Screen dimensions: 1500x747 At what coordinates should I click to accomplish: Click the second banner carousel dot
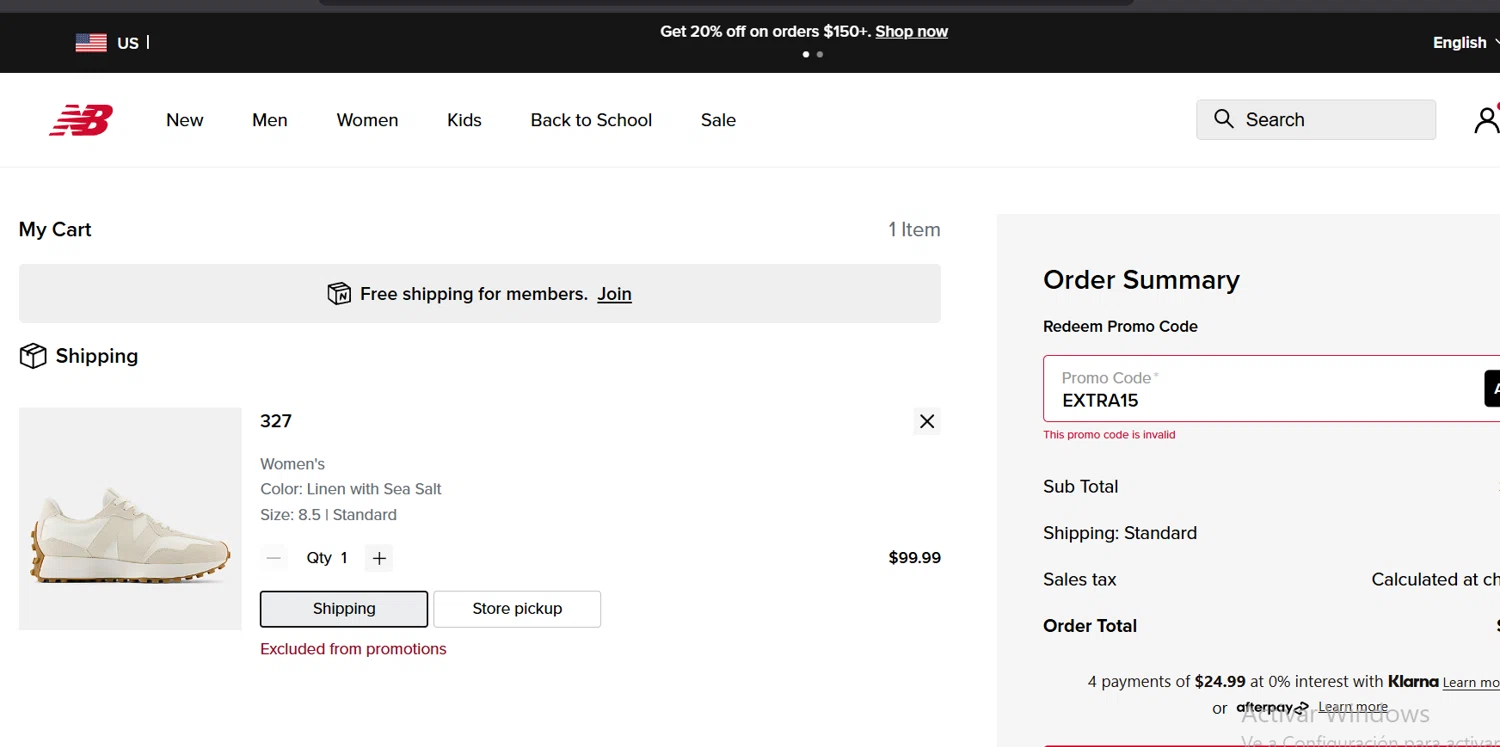pos(820,54)
